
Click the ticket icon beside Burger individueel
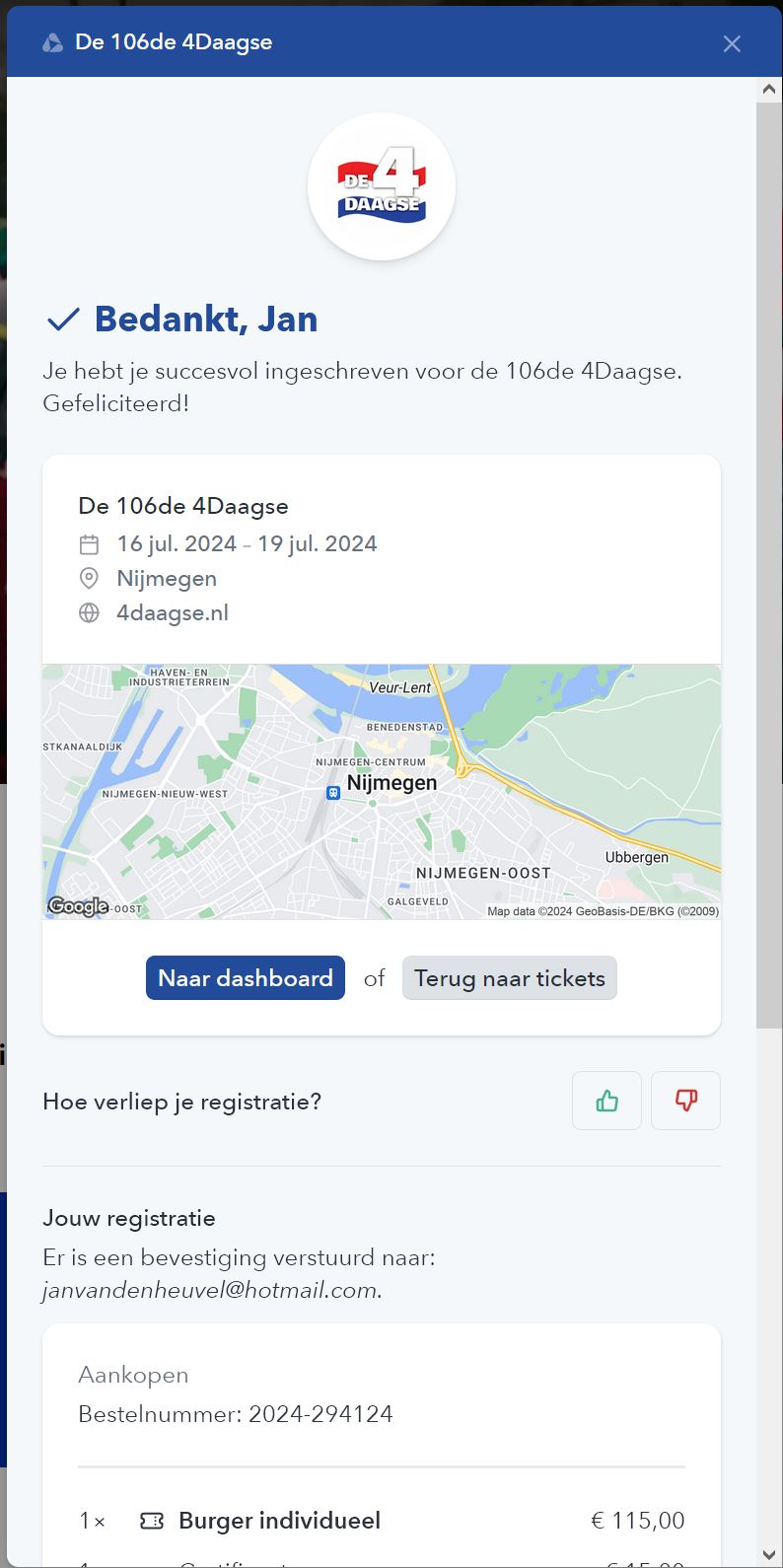click(152, 1521)
